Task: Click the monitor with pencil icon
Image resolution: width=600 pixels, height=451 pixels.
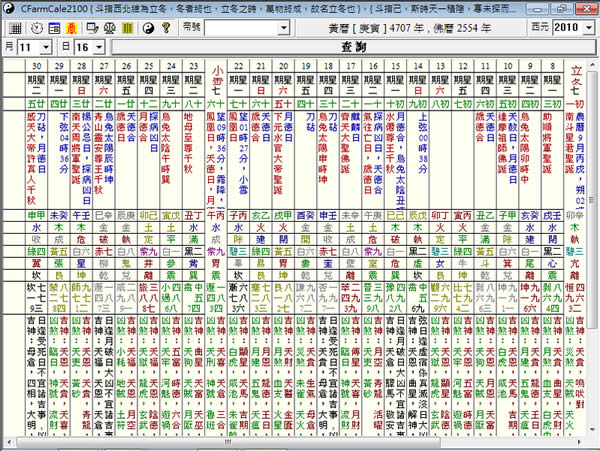Action: (92, 28)
